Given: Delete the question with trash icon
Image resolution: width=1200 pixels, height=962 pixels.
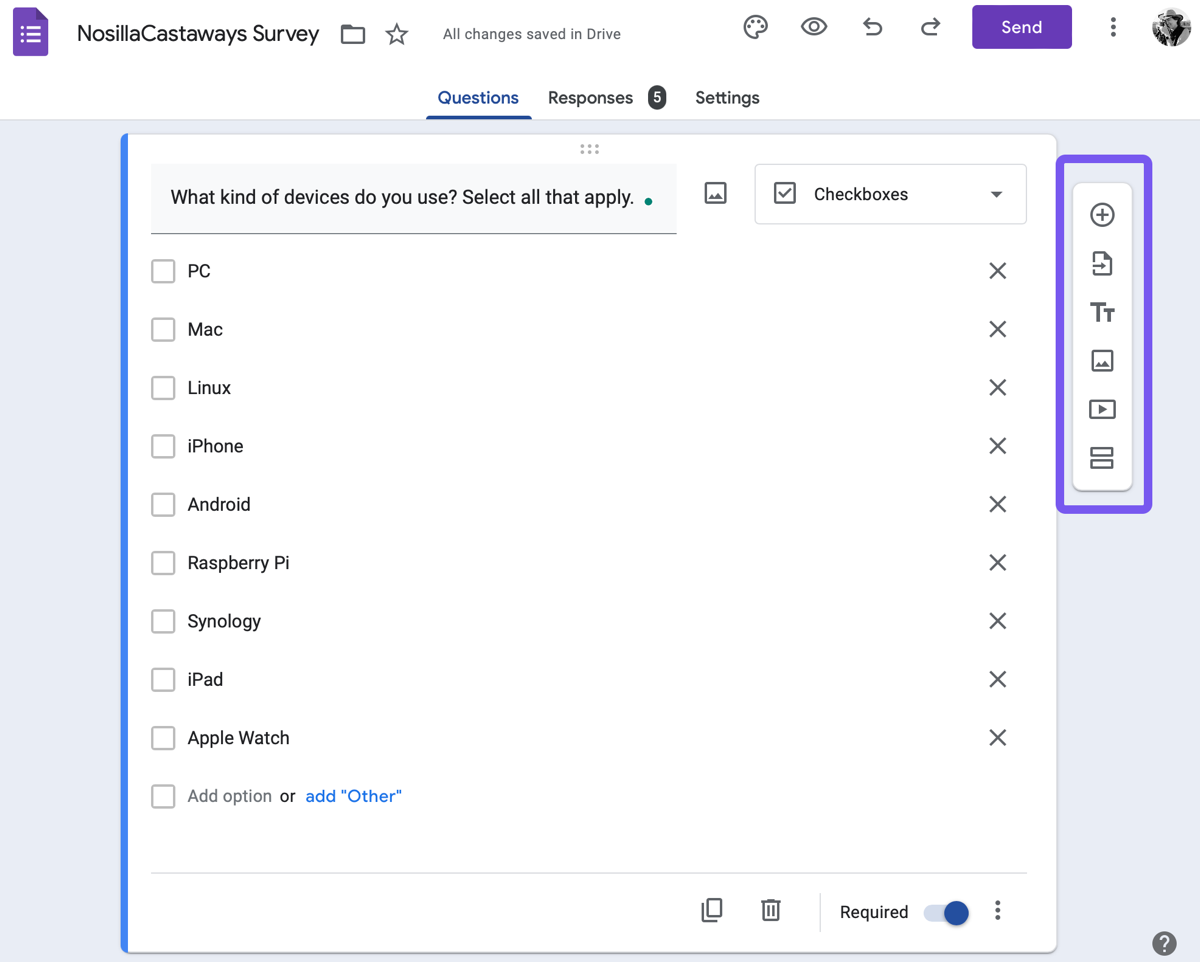Looking at the screenshot, I should (770, 910).
